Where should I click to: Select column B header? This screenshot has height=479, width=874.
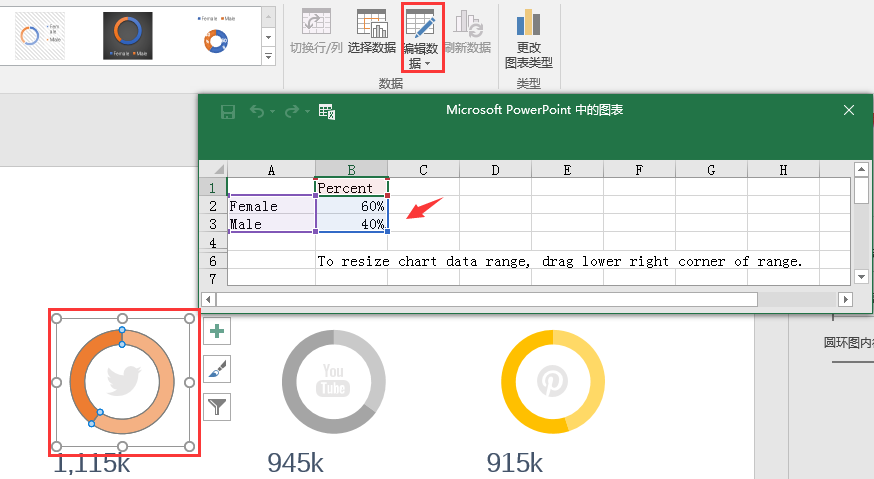point(352,170)
